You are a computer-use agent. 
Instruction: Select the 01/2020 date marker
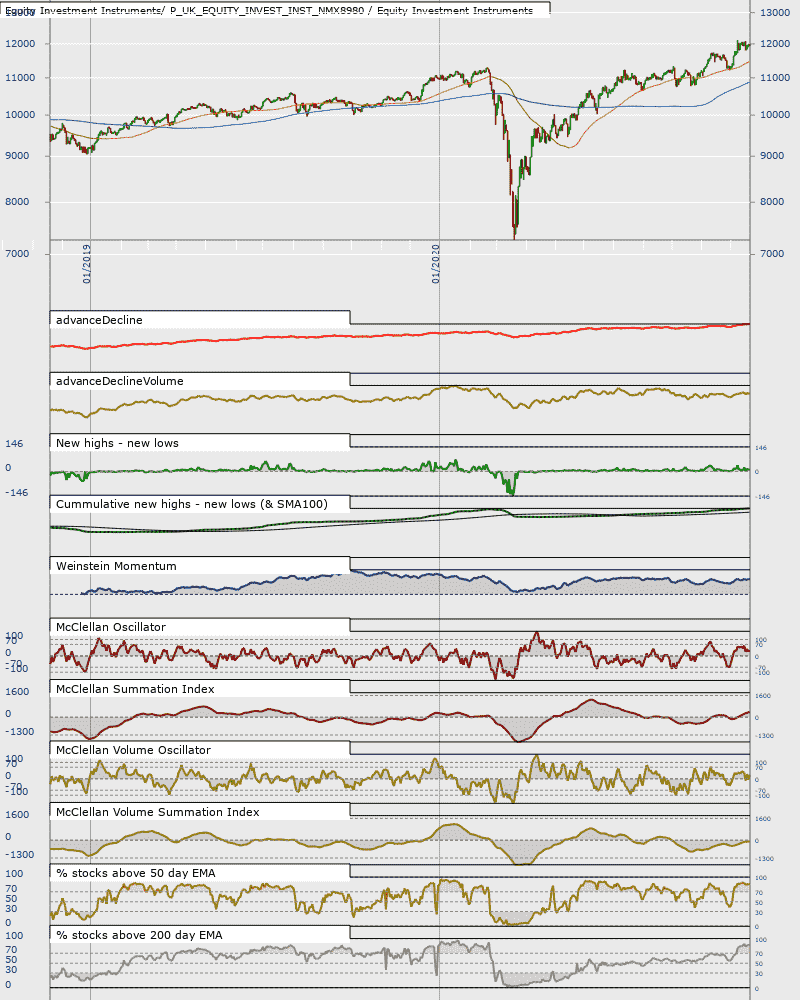[436, 263]
